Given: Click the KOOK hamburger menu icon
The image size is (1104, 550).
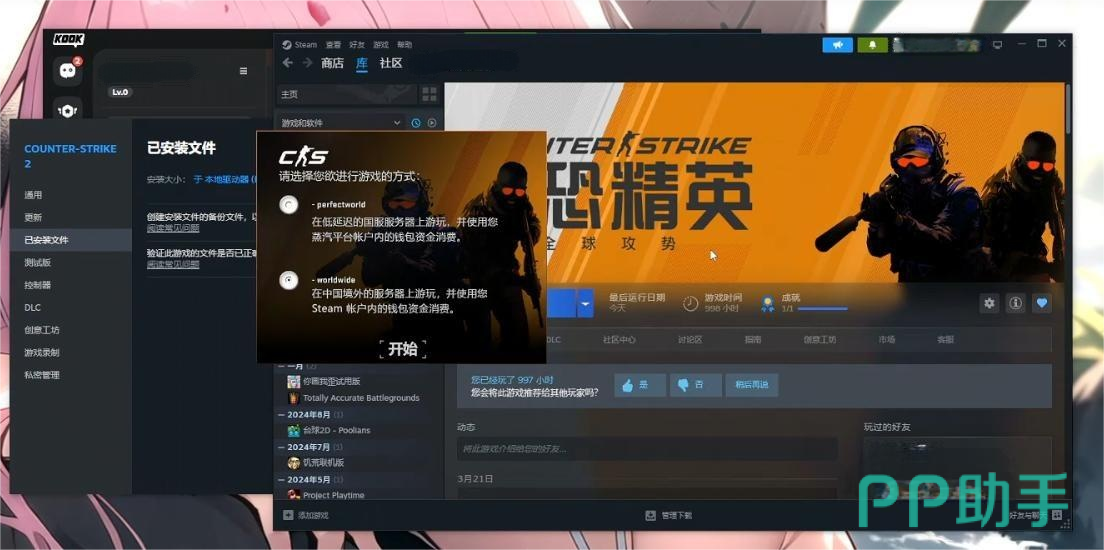Looking at the screenshot, I should click(x=244, y=71).
